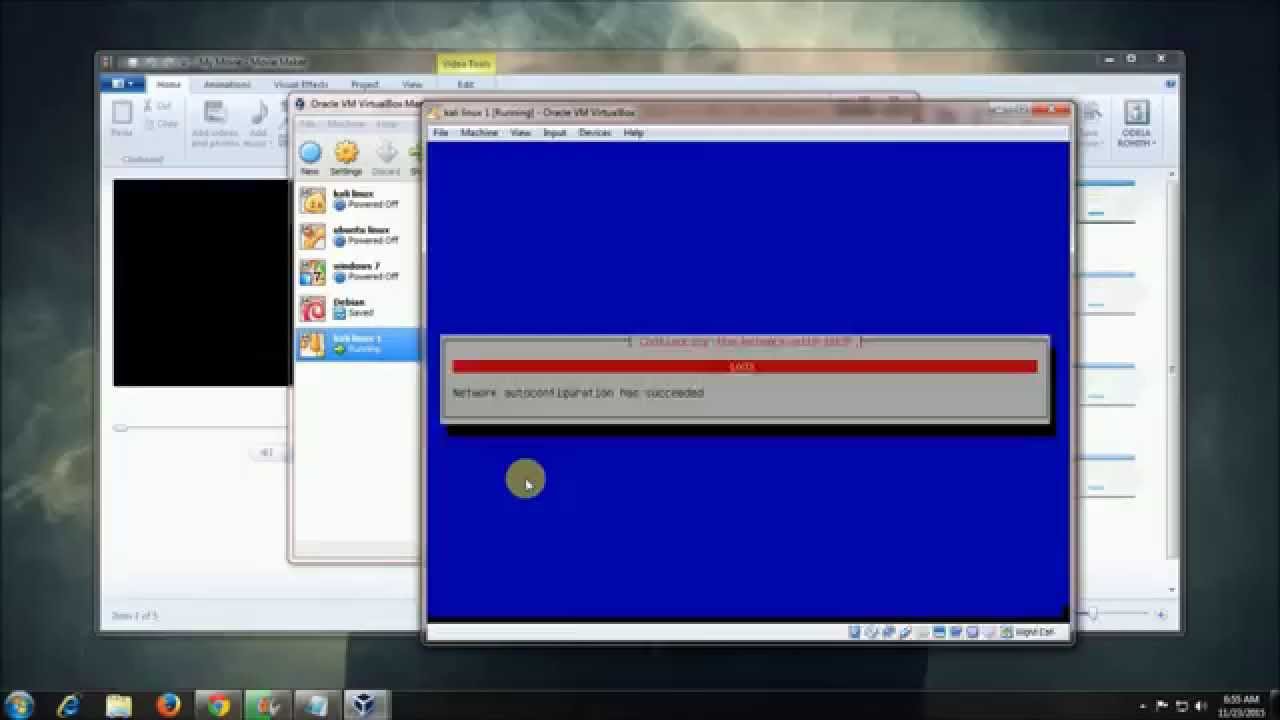
Task: Select the saved Debian VM entry
Action: coord(358,307)
